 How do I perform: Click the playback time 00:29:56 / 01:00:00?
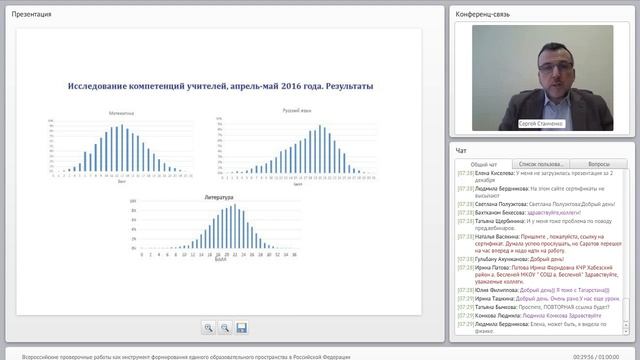coord(596,357)
